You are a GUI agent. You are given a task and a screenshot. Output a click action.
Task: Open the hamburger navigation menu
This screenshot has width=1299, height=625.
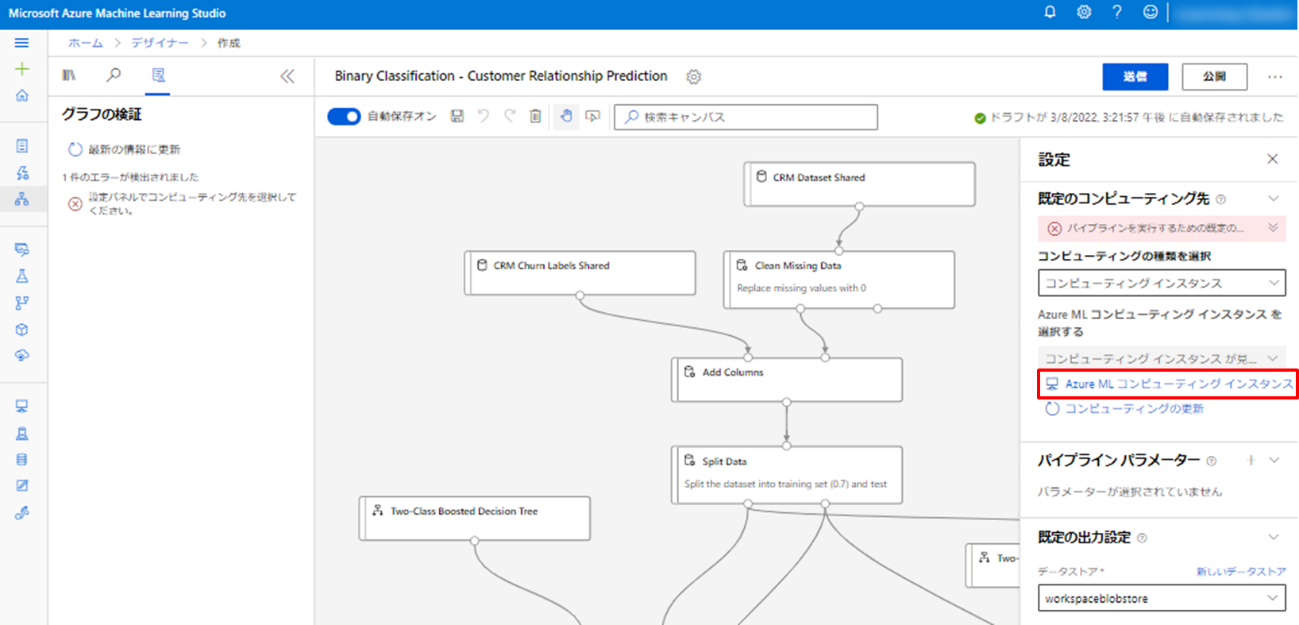[x=22, y=43]
